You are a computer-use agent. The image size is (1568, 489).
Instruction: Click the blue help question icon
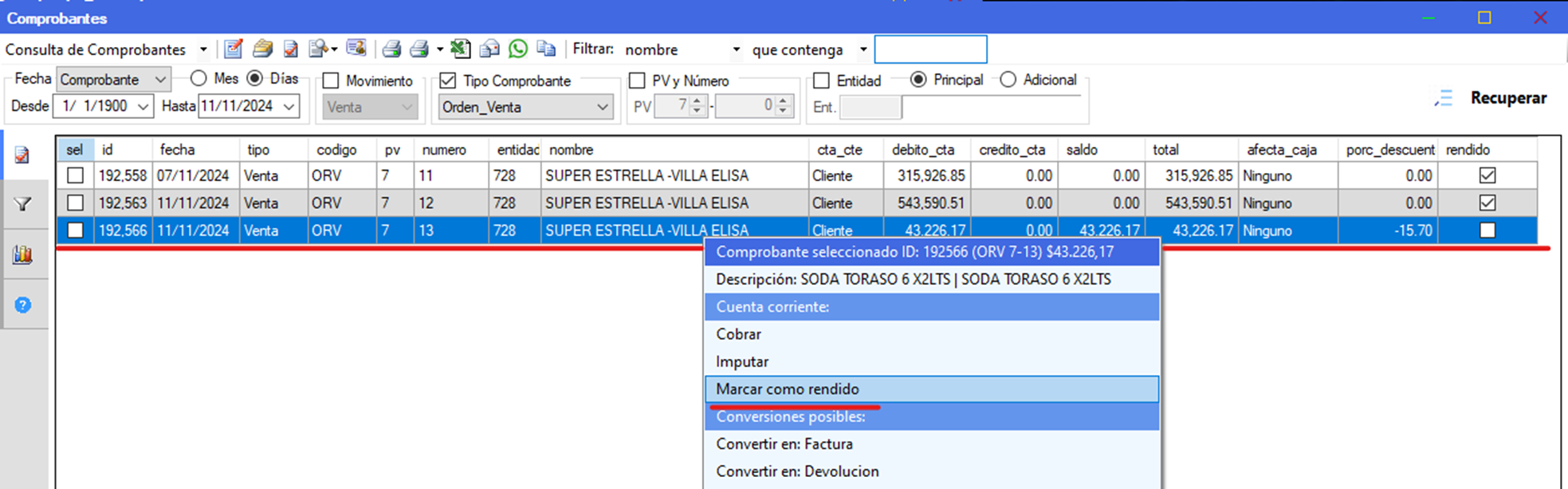23,306
